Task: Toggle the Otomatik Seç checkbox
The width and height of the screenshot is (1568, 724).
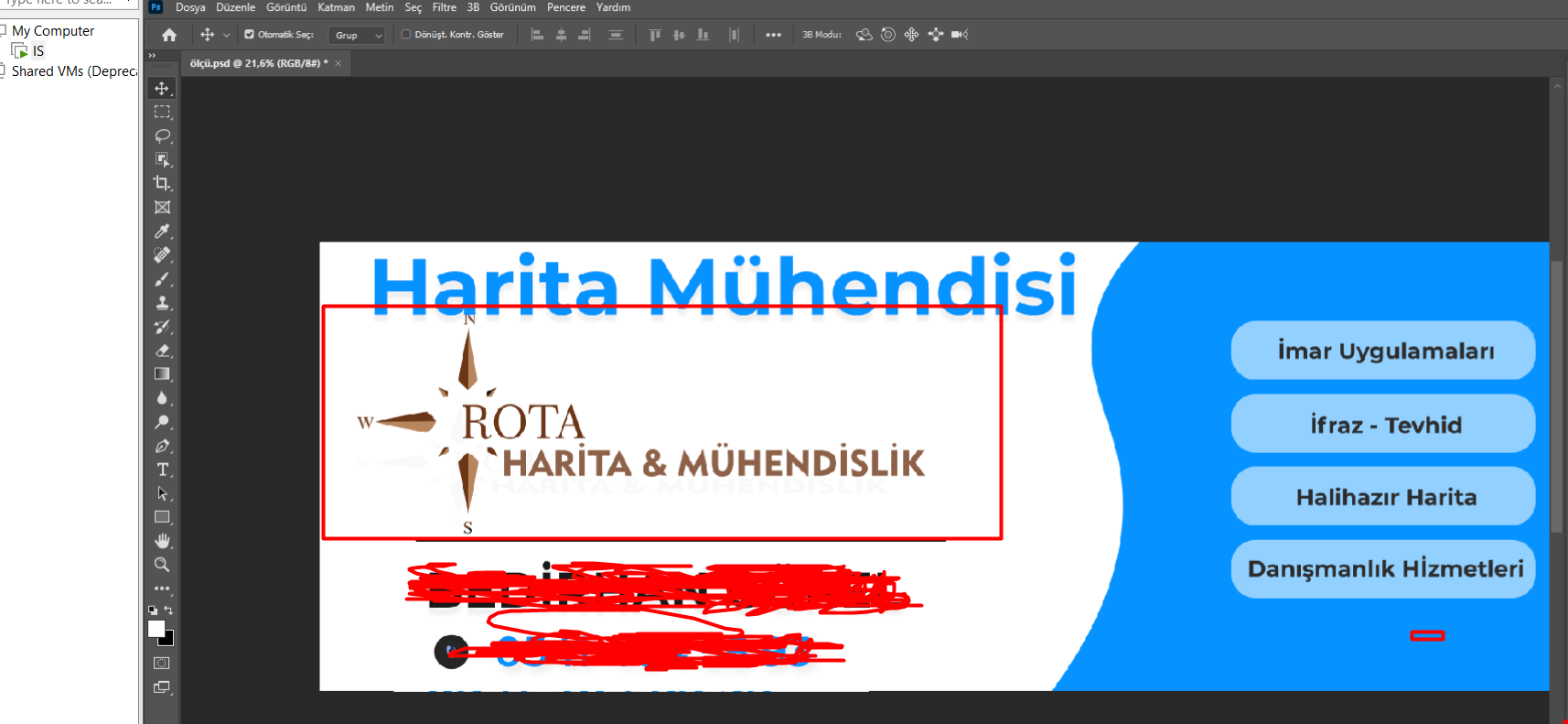Action: tap(249, 35)
